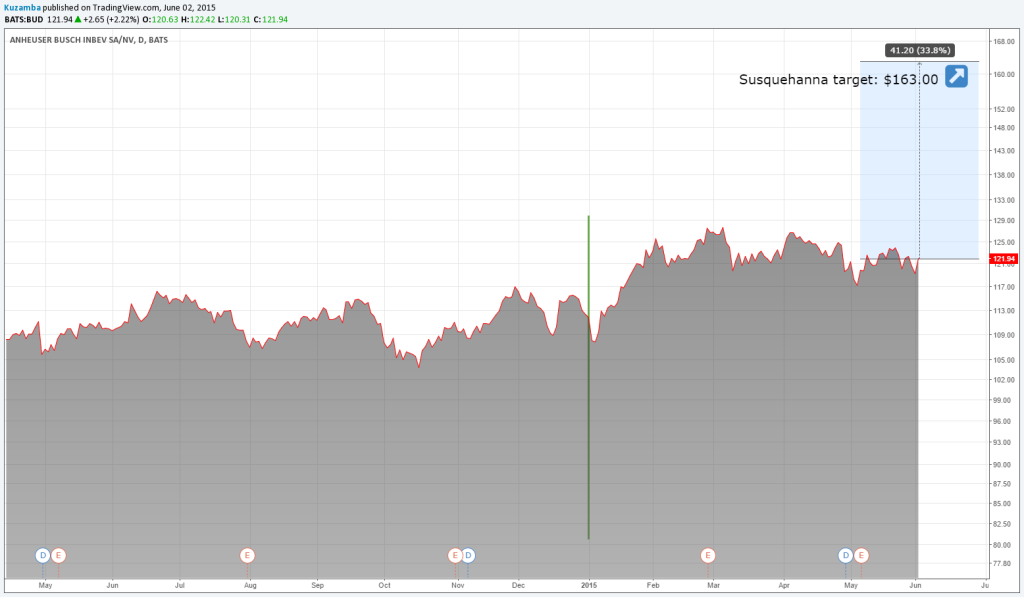Click the 99.00 price axis label
This screenshot has height=597, width=1024.
[x=1004, y=400]
